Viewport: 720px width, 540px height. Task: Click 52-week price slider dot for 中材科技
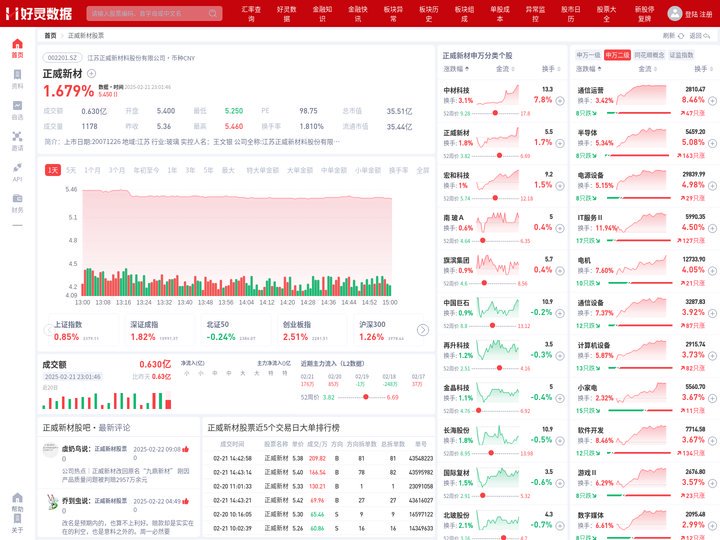point(495,113)
